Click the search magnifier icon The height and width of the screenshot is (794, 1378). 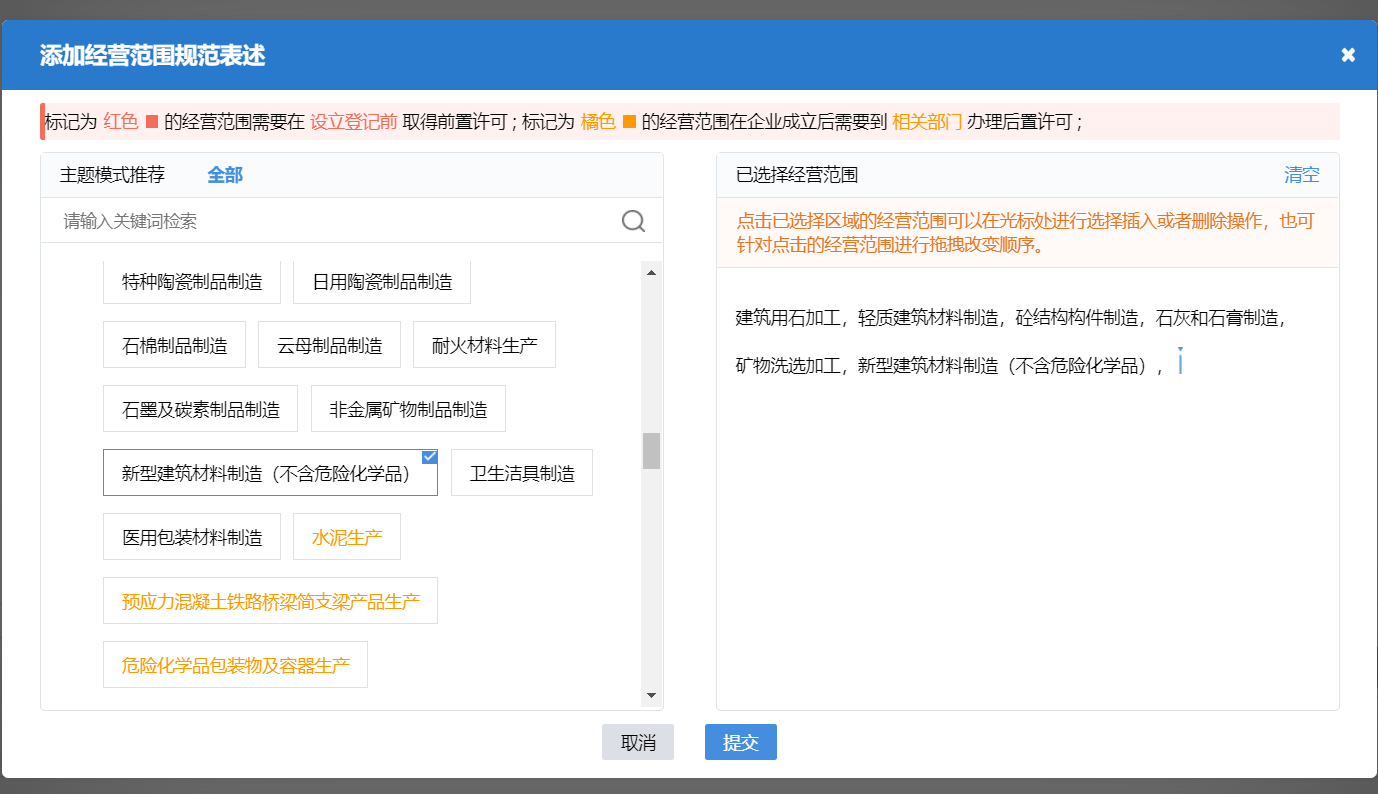633,220
